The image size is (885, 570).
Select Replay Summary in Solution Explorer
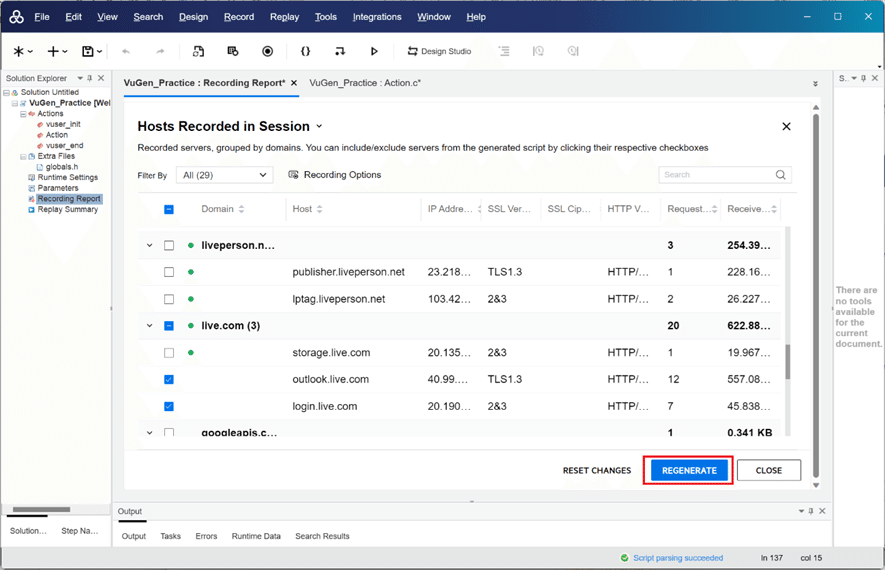[68, 209]
